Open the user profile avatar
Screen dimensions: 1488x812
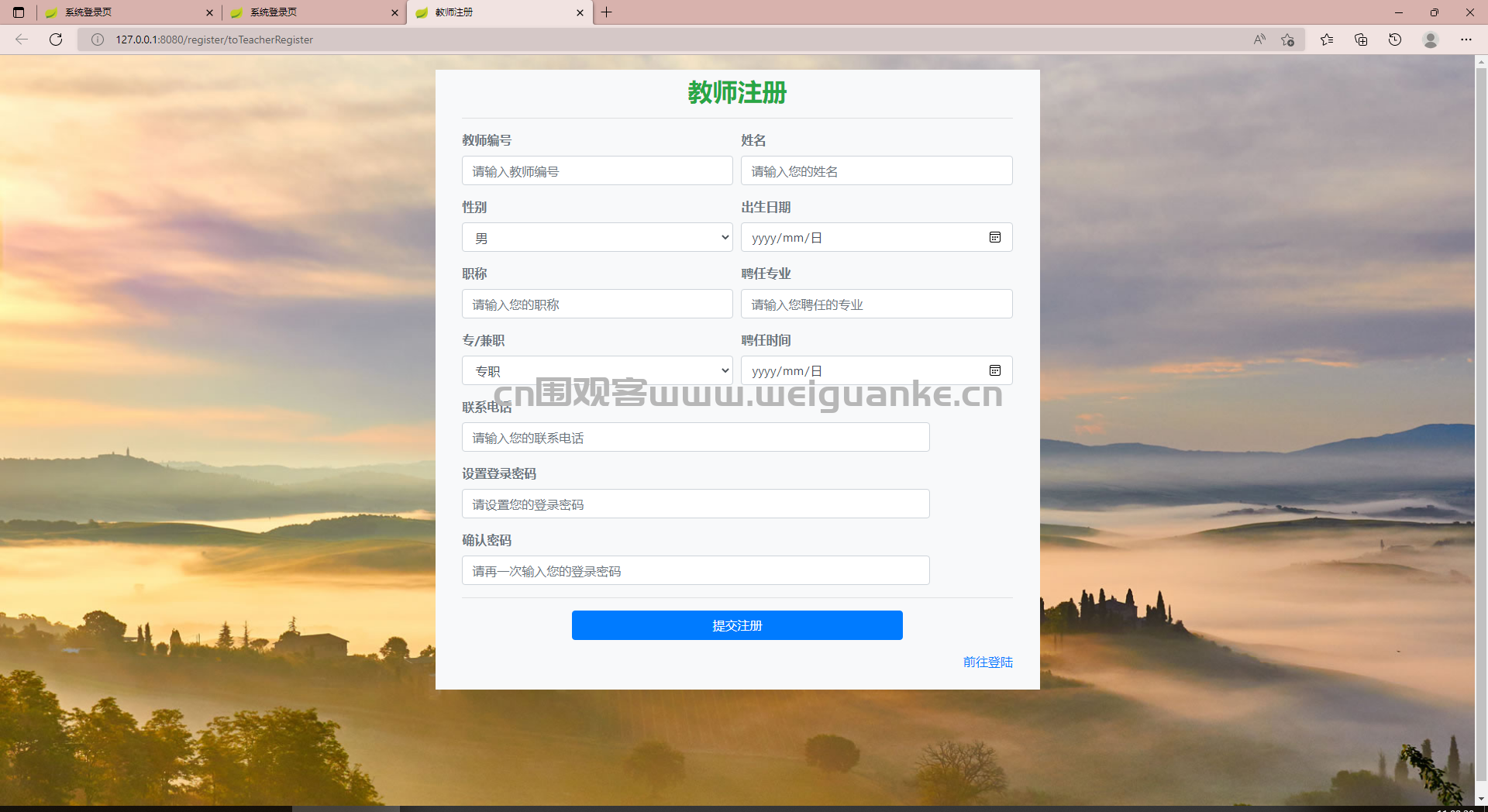[1431, 40]
